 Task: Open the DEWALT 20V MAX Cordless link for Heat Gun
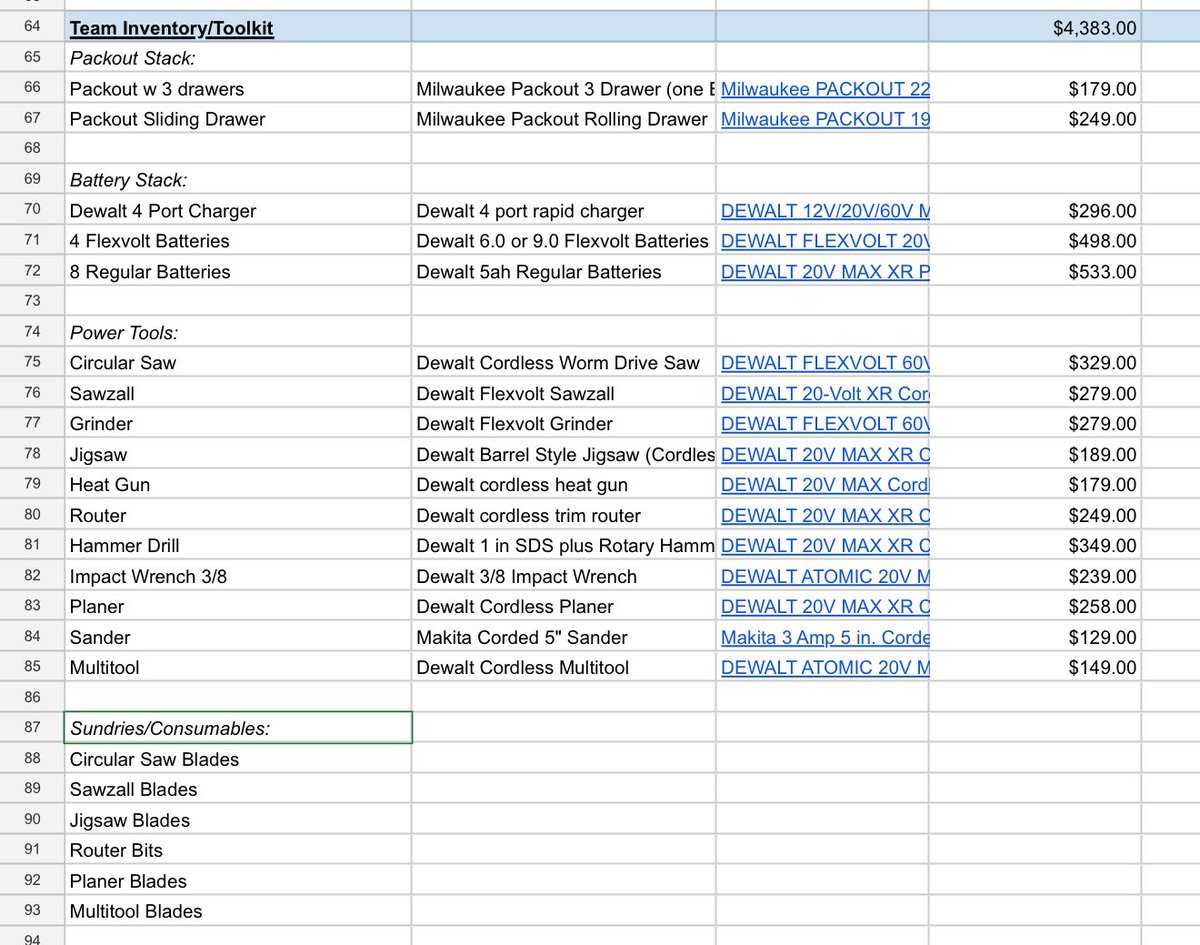(824, 485)
